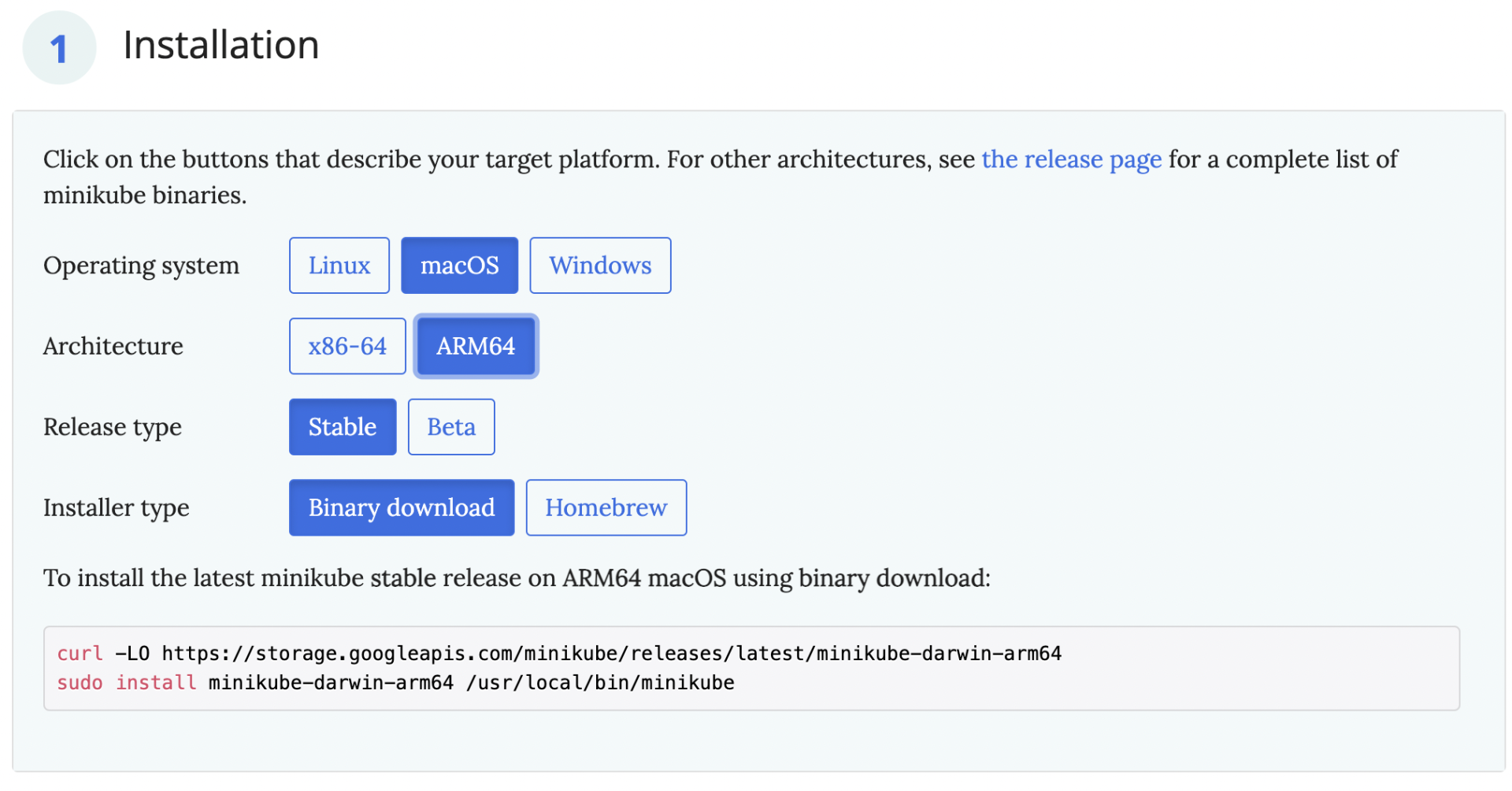Screen dimensions: 1512x791
Task: Click the Installer type label
Action: tap(117, 508)
